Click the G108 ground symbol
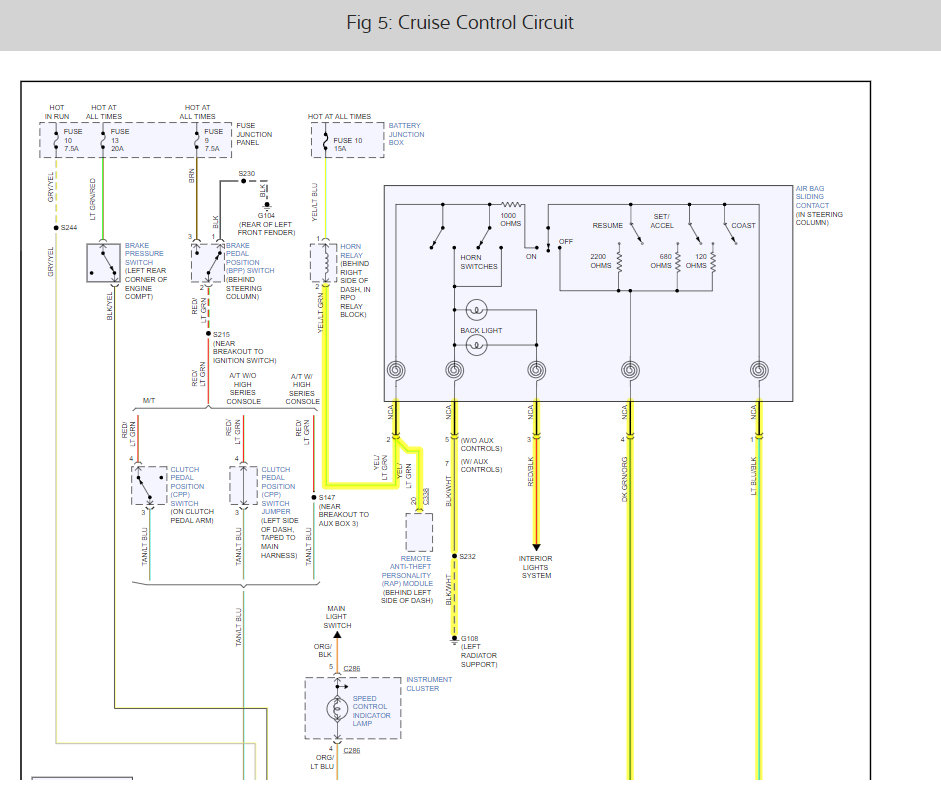Image resolution: width=941 pixels, height=804 pixels. (x=454, y=640)
